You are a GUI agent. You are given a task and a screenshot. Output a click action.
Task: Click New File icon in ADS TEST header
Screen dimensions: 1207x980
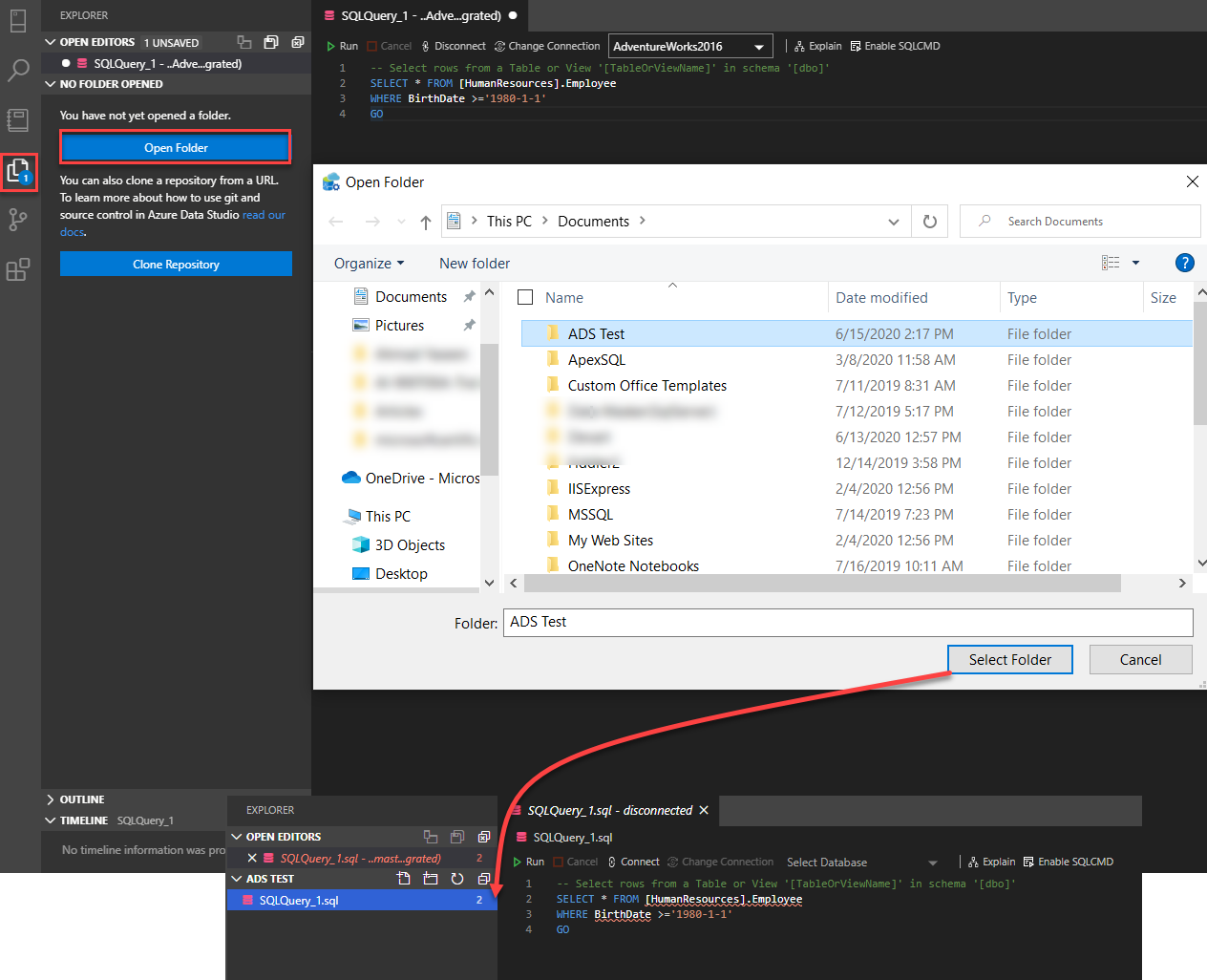coord(404,879)
